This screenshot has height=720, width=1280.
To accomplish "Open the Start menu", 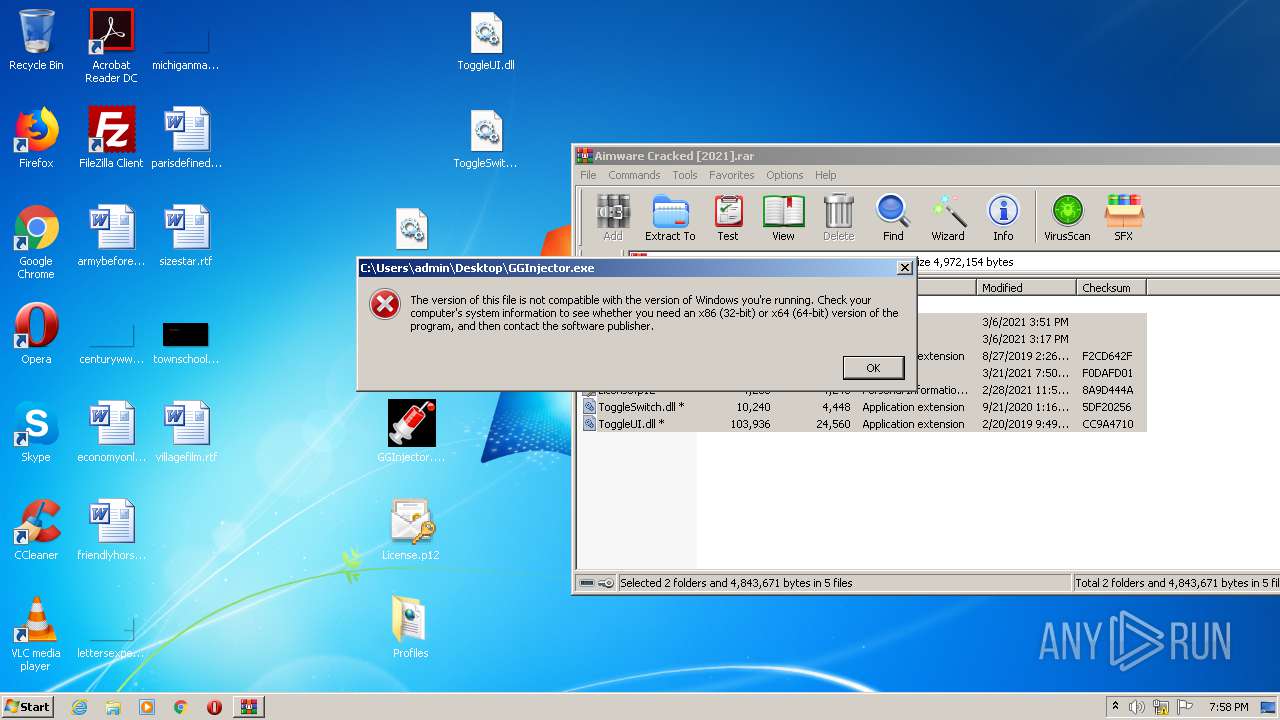I will 28,707.
